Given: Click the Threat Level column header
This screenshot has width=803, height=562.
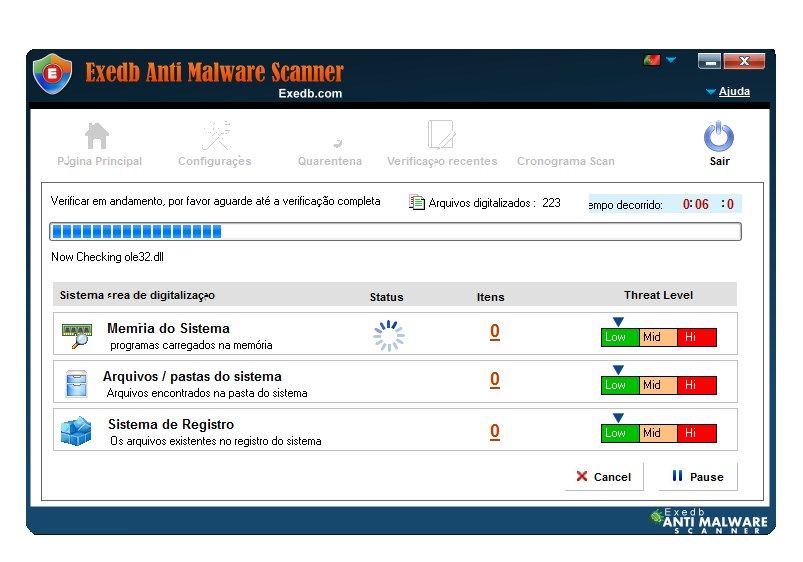Looking at the screenshot, I should (x=658, y=295).
